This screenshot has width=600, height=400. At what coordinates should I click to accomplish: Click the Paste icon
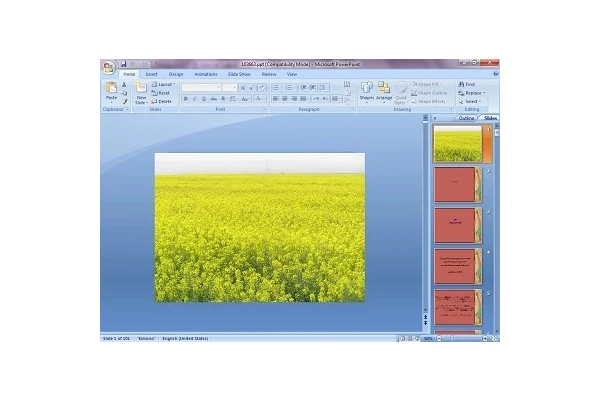pos(111,91)
